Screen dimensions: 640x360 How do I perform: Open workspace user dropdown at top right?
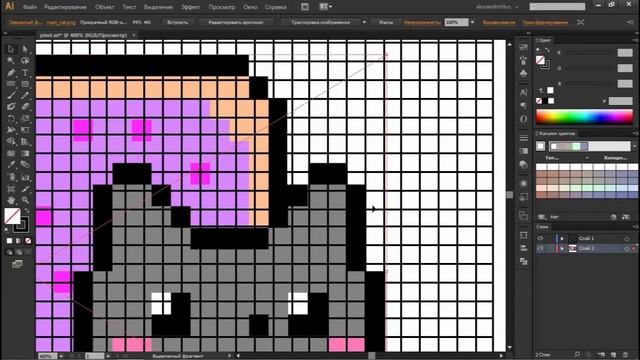pos(497,7)
